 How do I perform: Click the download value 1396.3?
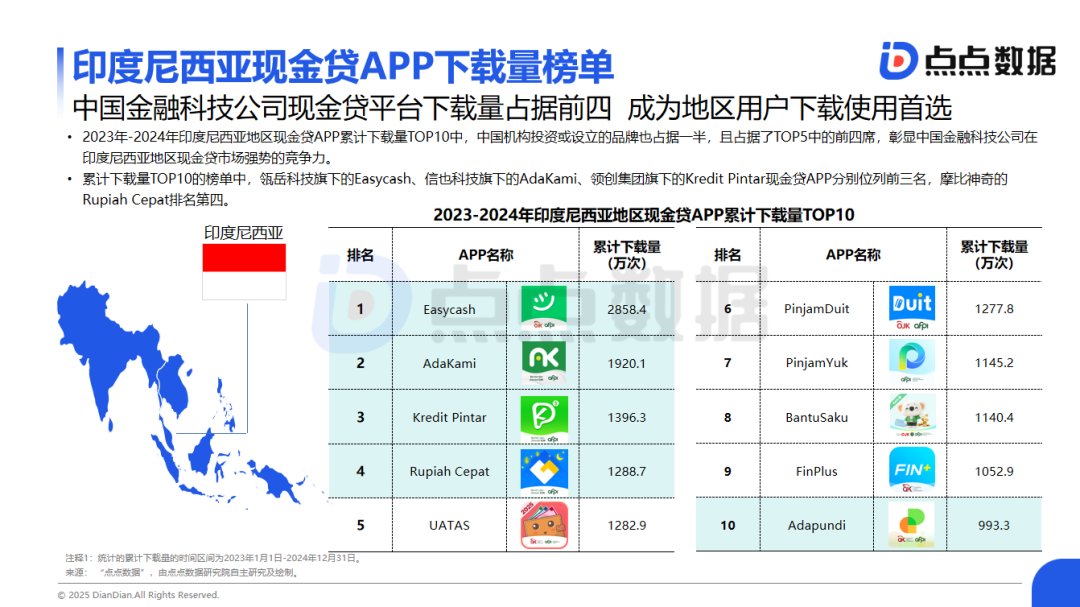627,418
